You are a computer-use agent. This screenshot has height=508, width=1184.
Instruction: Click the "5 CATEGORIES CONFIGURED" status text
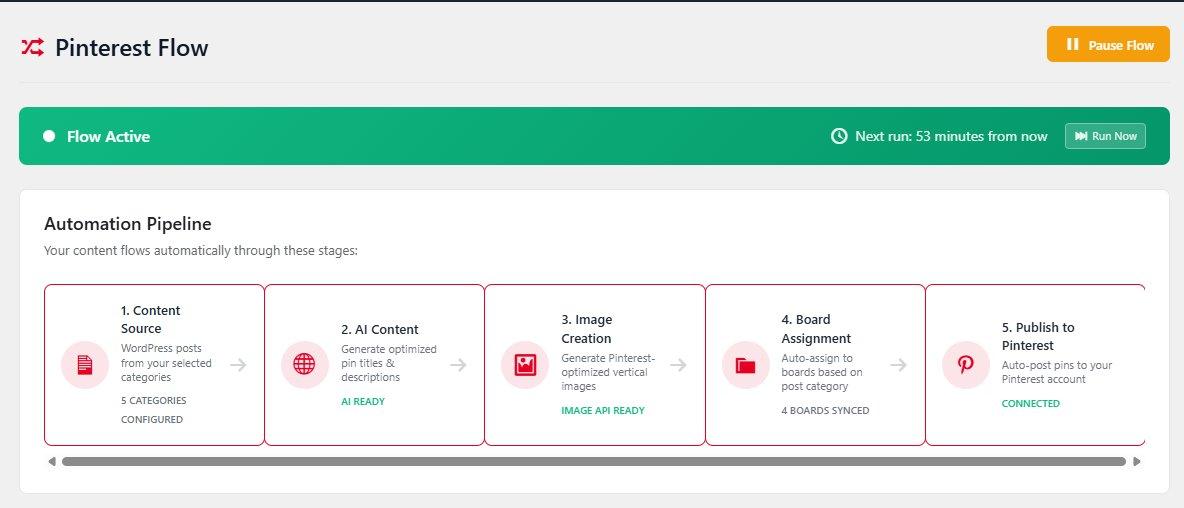(x=153, y=410)
